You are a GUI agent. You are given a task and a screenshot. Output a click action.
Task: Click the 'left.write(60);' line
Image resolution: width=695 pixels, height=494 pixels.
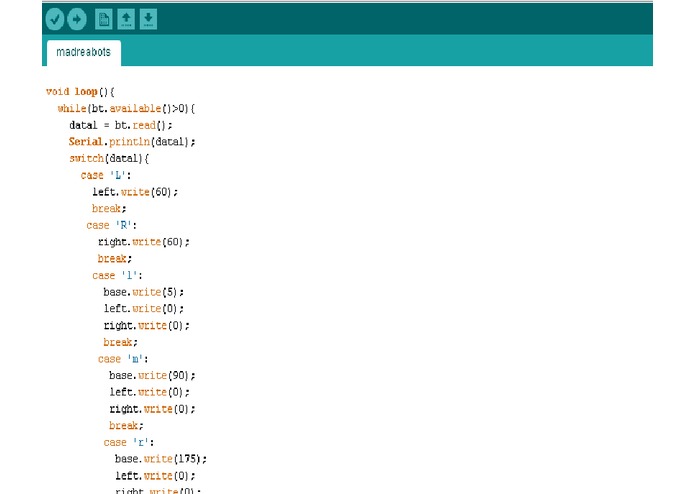pyautogui.click(x=135, y=192)
